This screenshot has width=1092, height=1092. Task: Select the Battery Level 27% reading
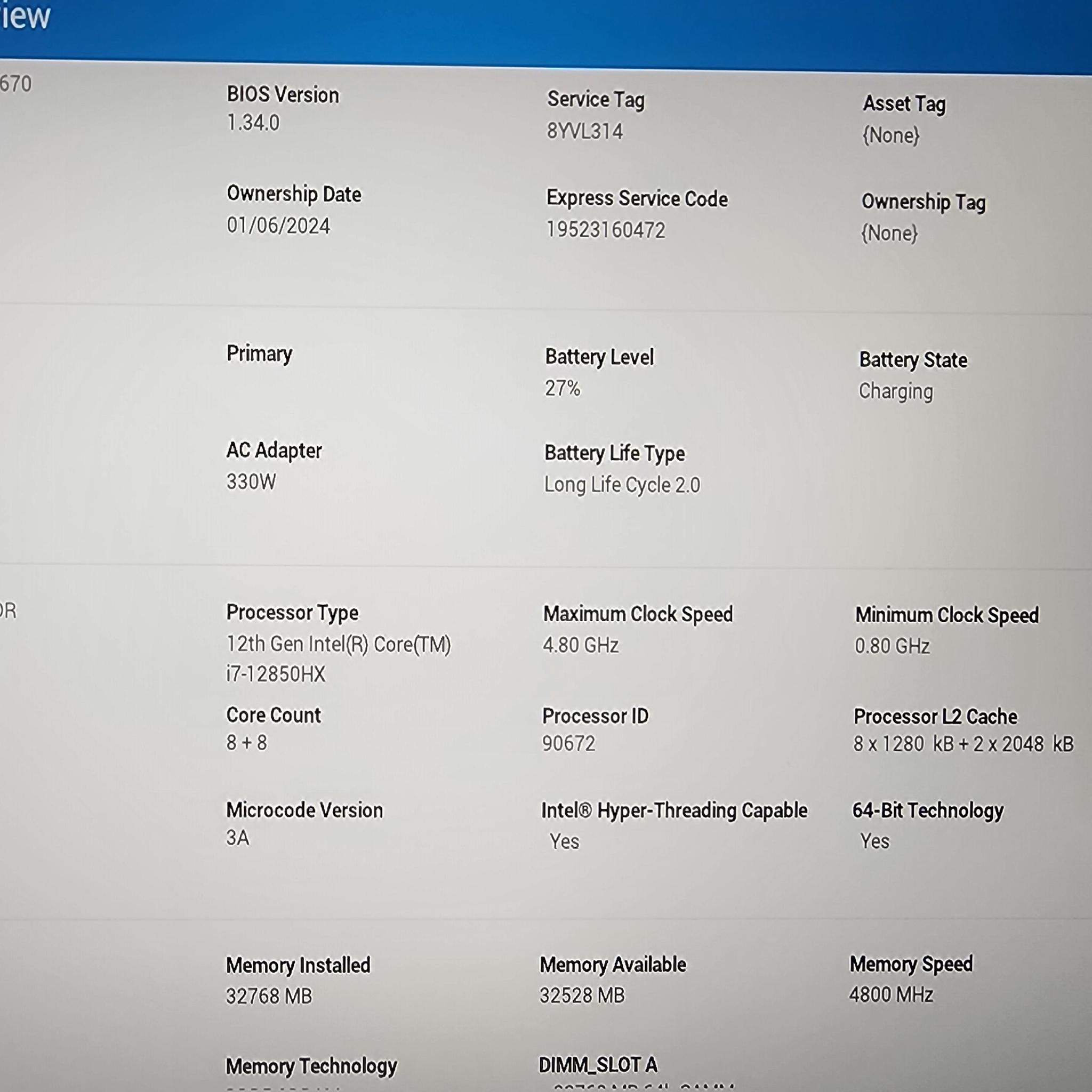[563, 388]
